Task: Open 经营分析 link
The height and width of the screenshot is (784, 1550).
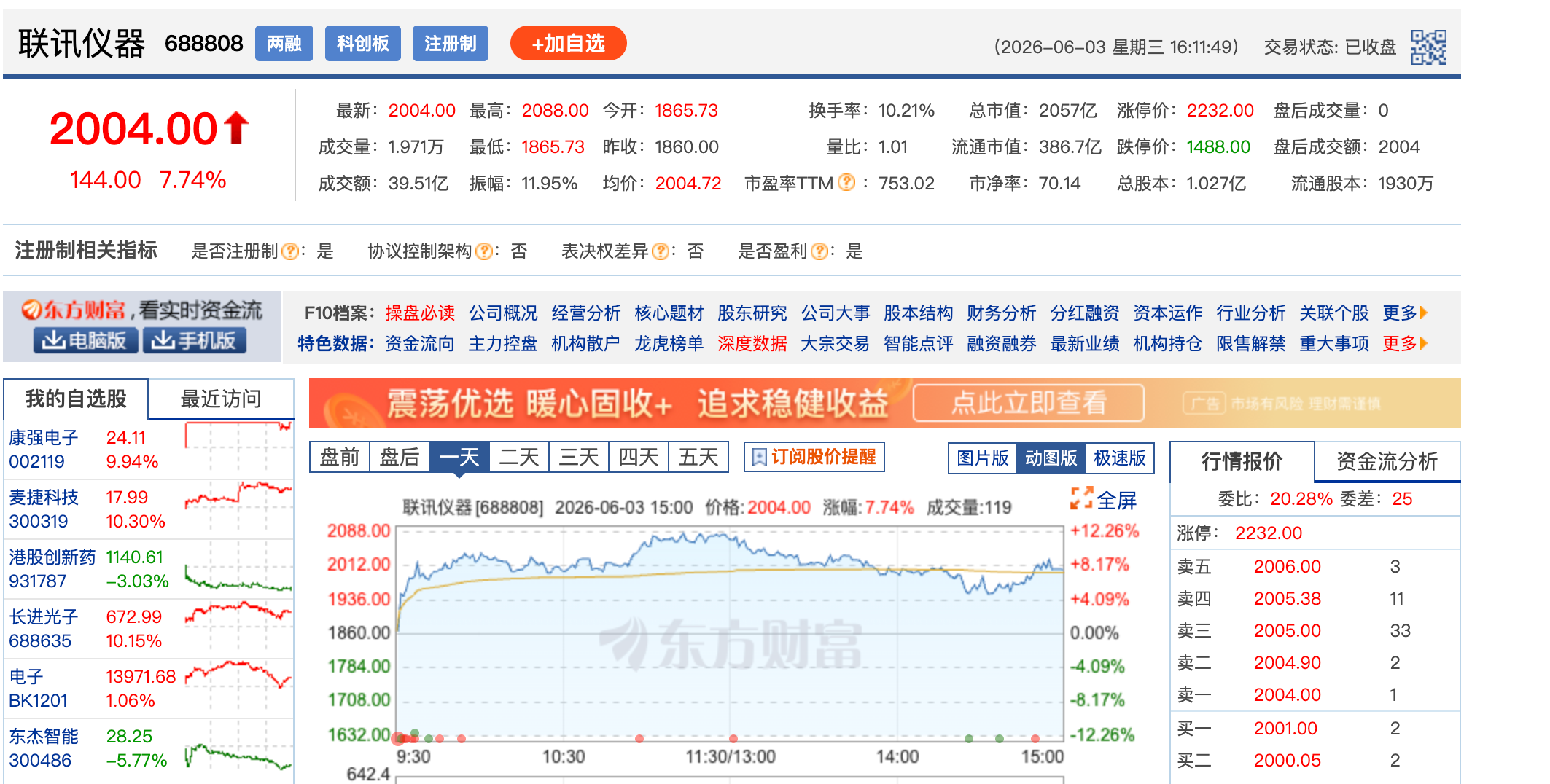Action: point(586,313)
